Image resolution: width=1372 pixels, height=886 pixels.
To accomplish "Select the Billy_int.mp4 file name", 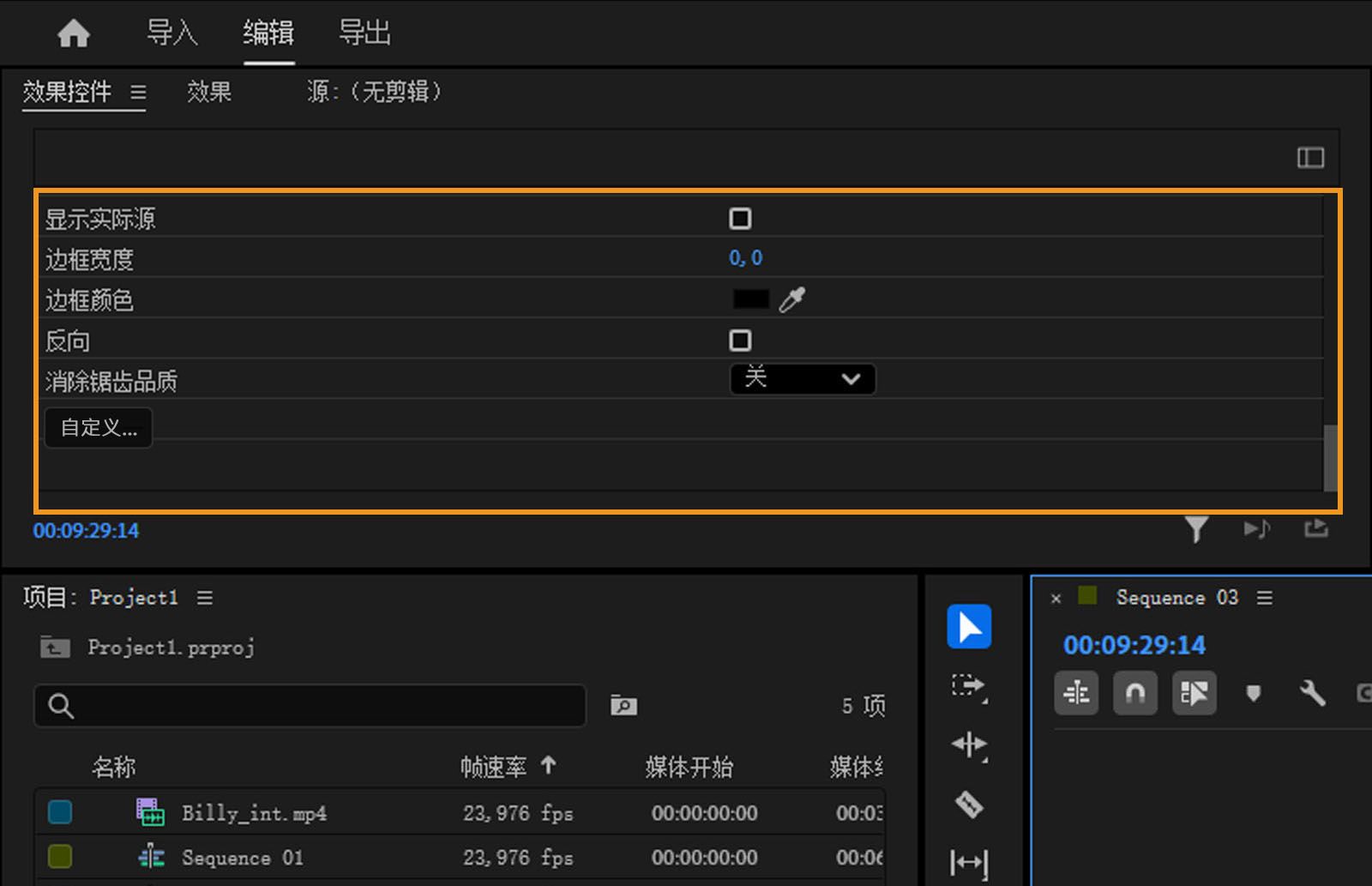I will click(254, 813).
